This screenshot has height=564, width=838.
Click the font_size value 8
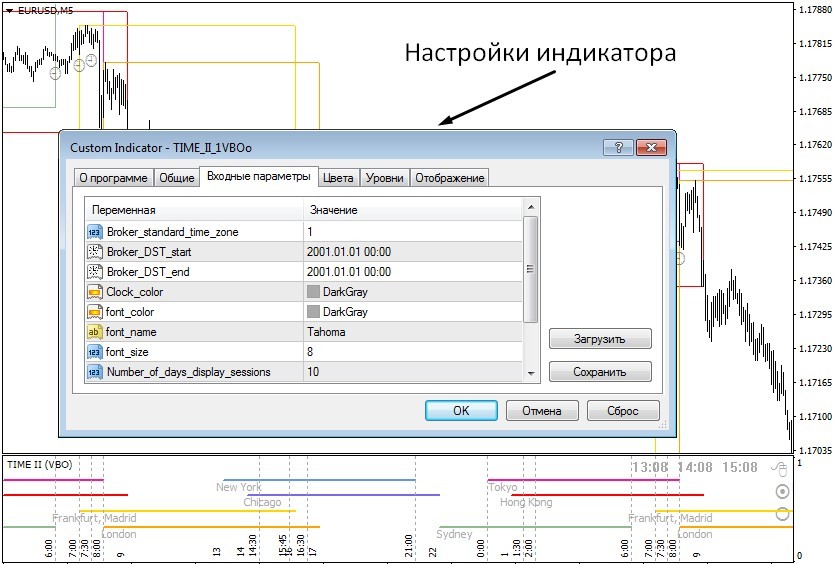click(310, 352)
